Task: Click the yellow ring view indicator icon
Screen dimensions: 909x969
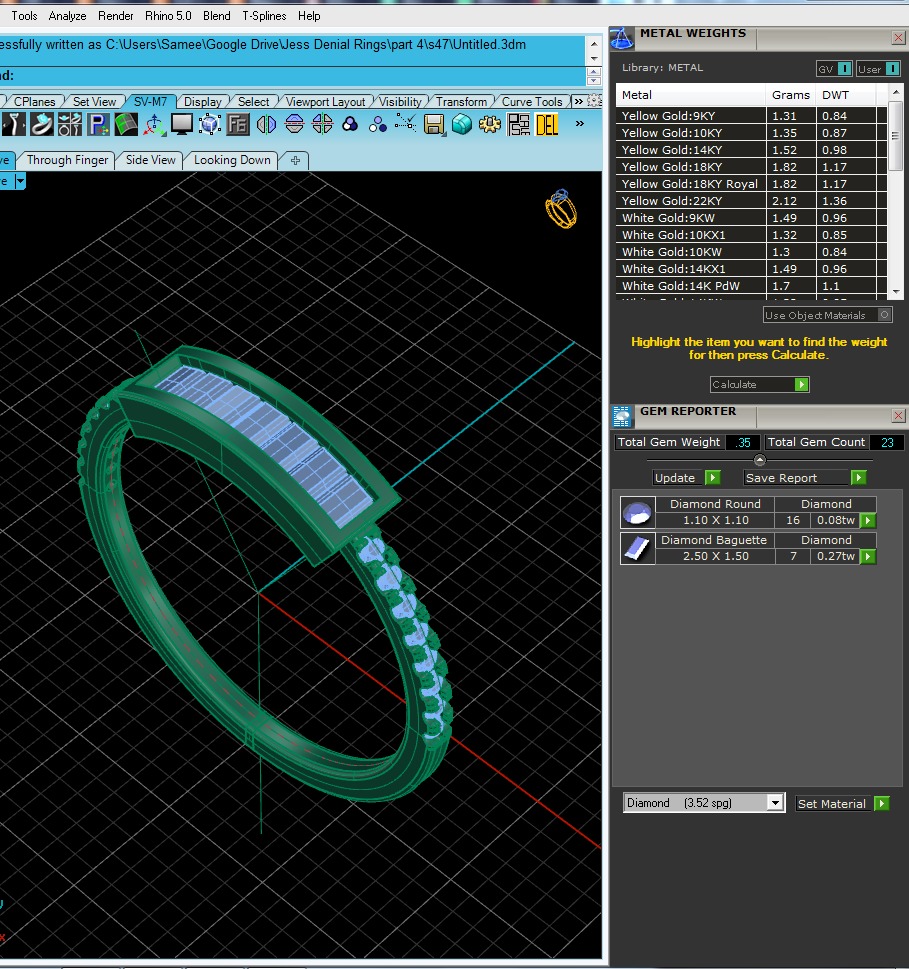Action: 561,209
